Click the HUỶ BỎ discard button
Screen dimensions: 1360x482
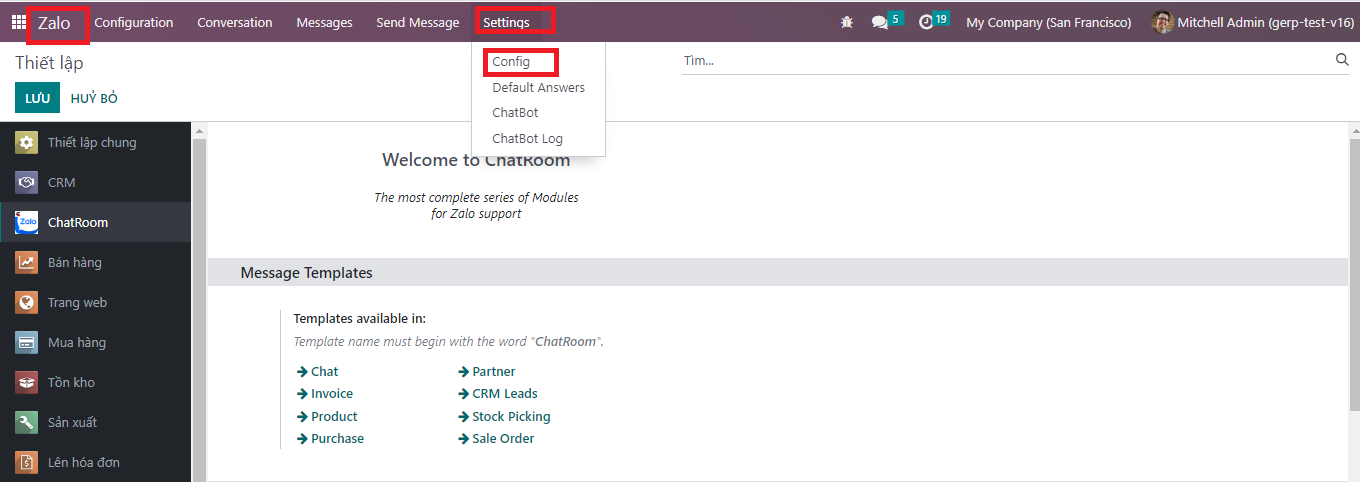(94, 98)
